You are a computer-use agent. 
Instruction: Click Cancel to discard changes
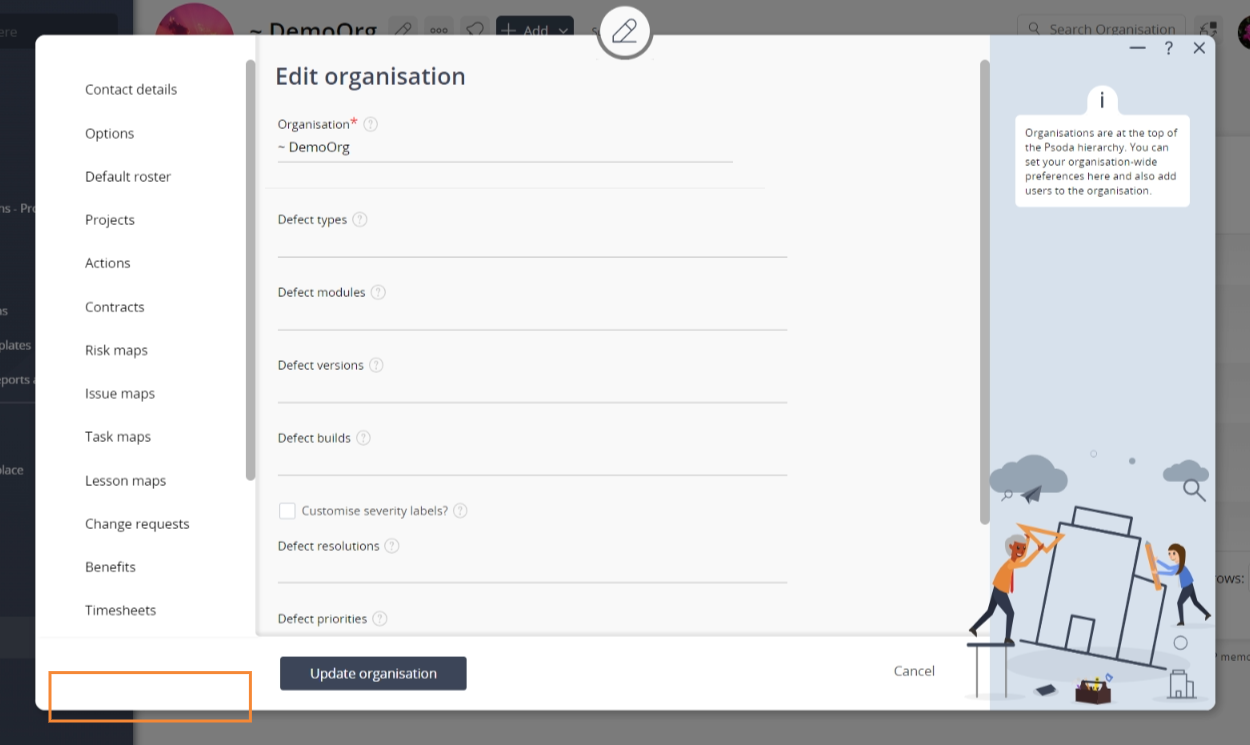(x=914, y=671)
